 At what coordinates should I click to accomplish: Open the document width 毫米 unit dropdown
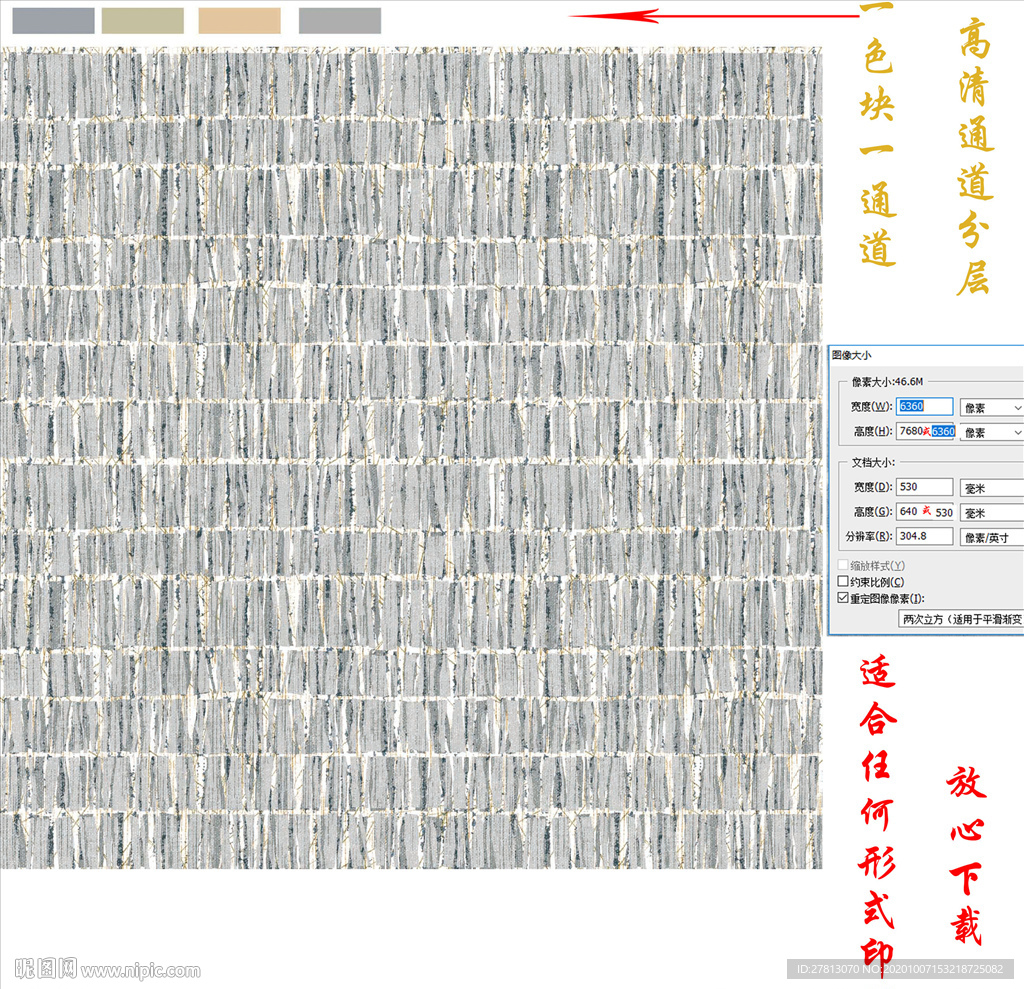tap(991, 487)
